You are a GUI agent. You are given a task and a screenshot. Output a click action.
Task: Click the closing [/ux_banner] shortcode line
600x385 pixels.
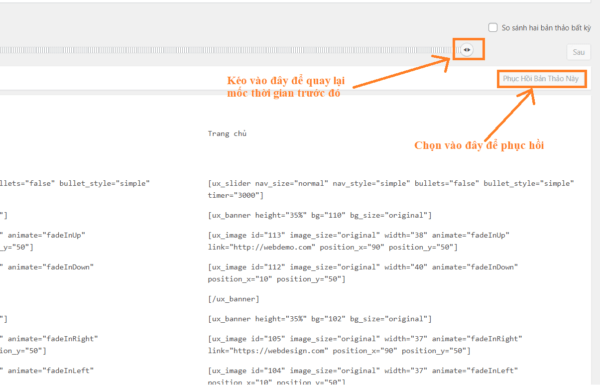point(233,299)
